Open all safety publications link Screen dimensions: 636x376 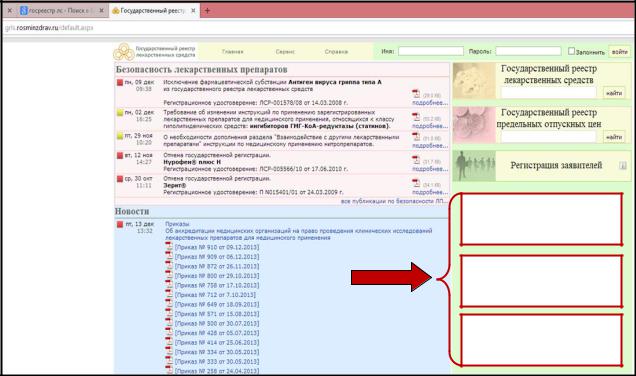point(394,201)
